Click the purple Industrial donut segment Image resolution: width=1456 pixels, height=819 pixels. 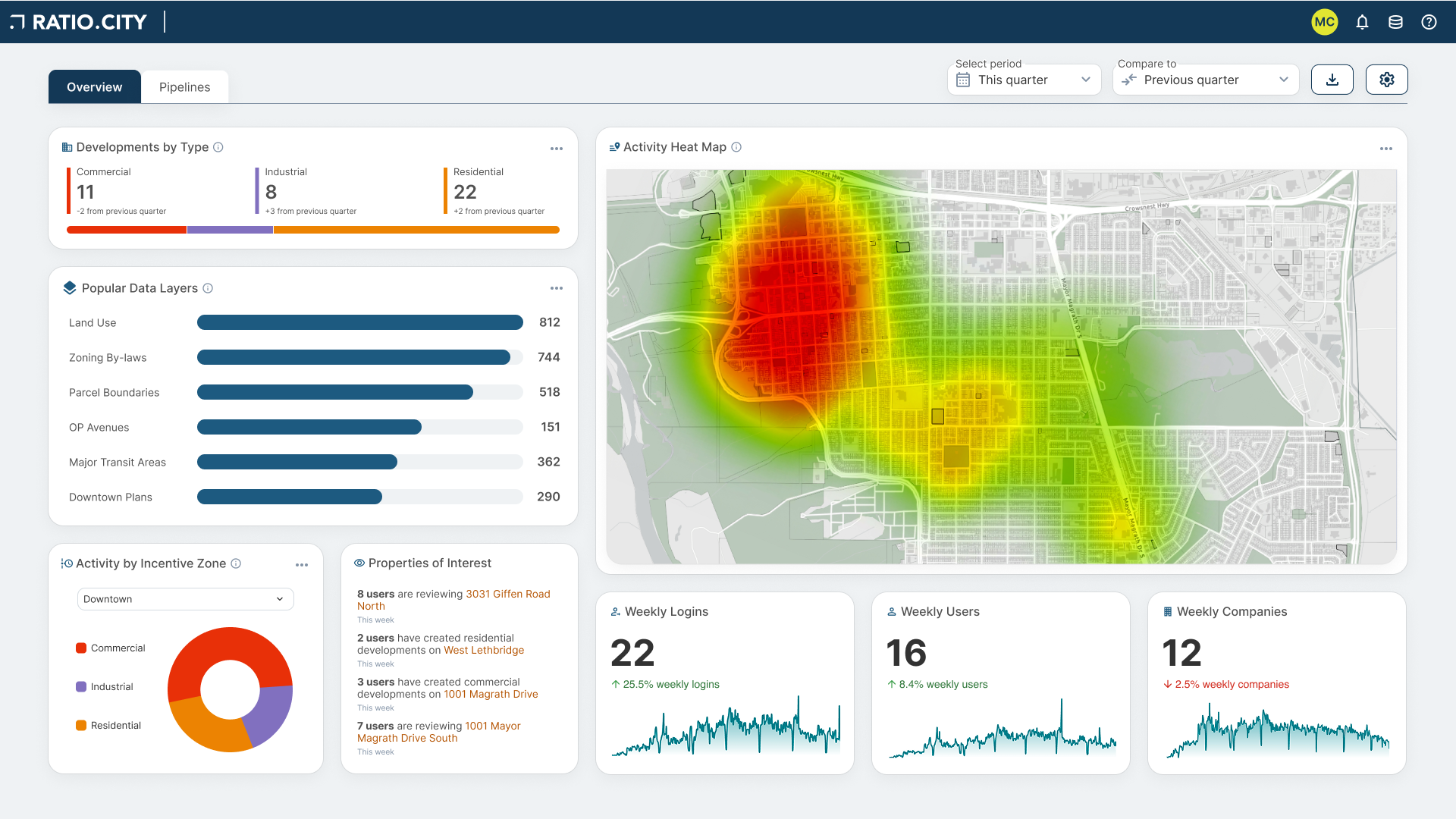click(x=271, y=714)
